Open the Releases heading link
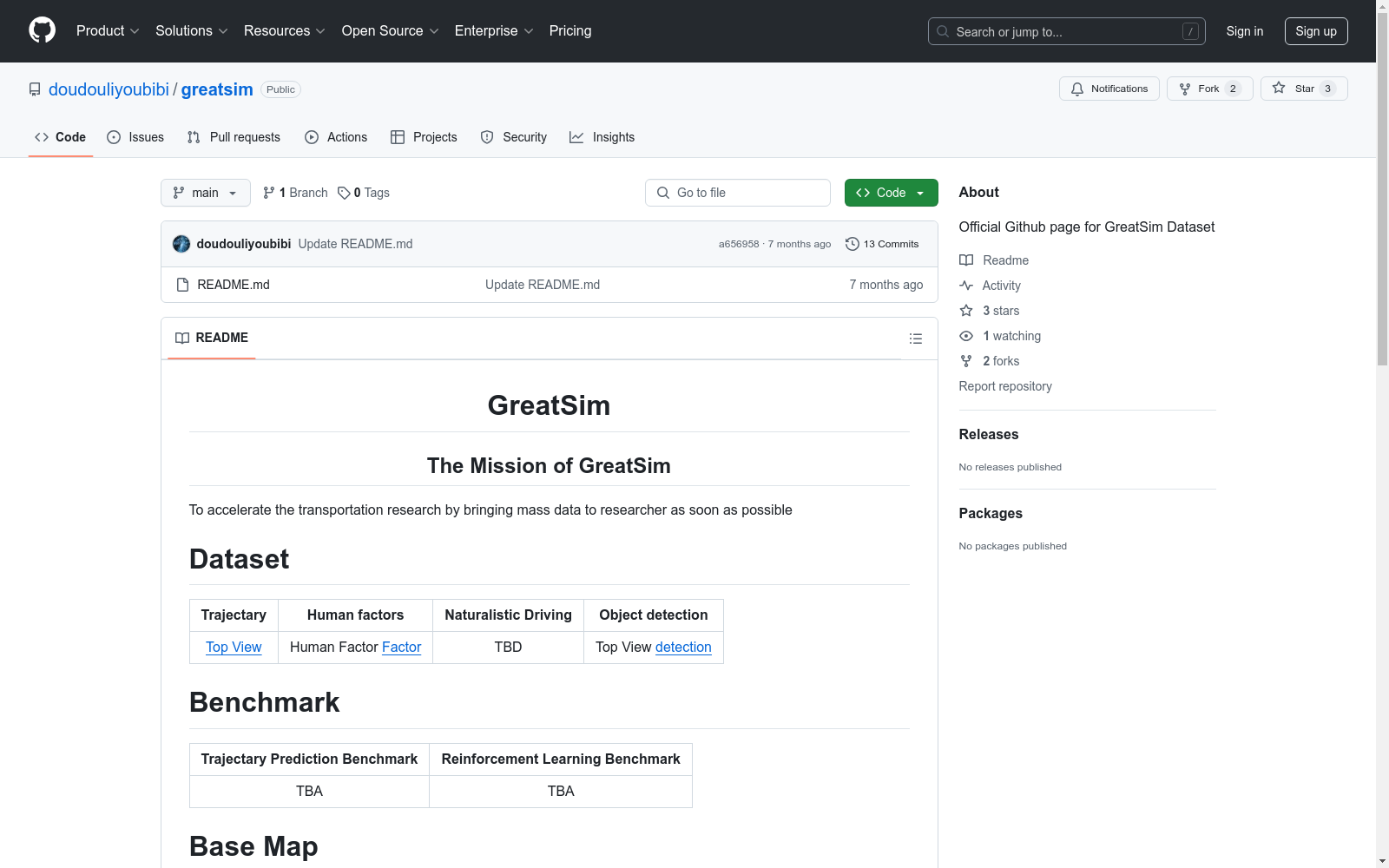Screen dimensions: 1389x868 click(989, 434)
